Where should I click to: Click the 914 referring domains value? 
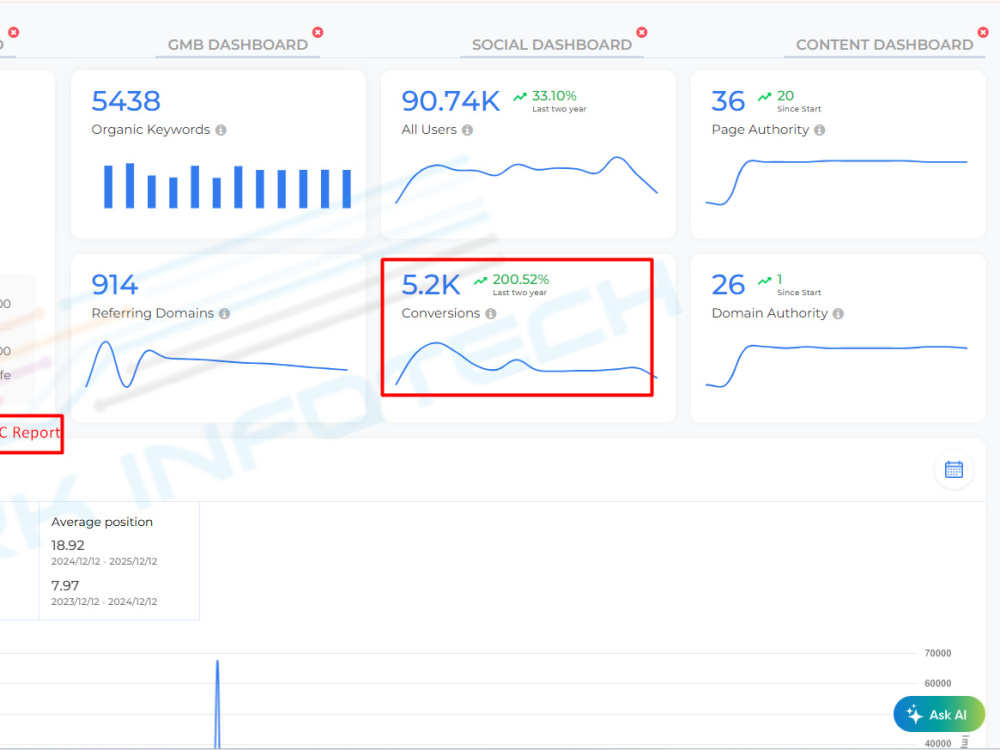tap(114, 285)
